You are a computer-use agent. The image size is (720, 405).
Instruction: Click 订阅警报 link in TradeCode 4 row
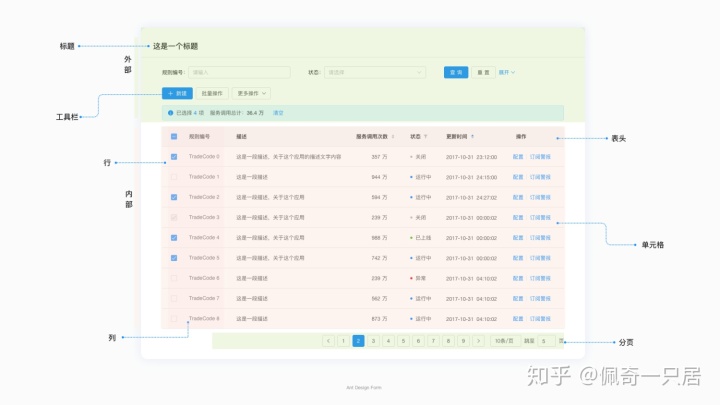point(540,237)
